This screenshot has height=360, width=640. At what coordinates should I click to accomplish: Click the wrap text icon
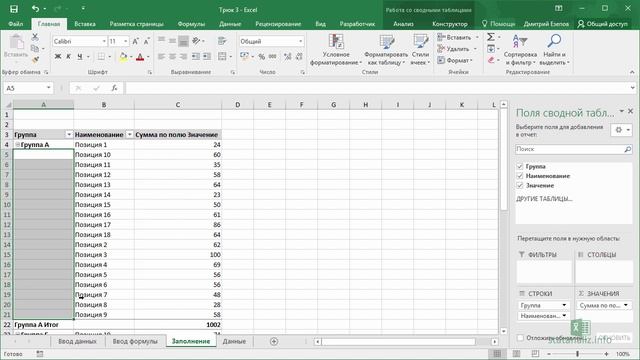tap(222, 41)
